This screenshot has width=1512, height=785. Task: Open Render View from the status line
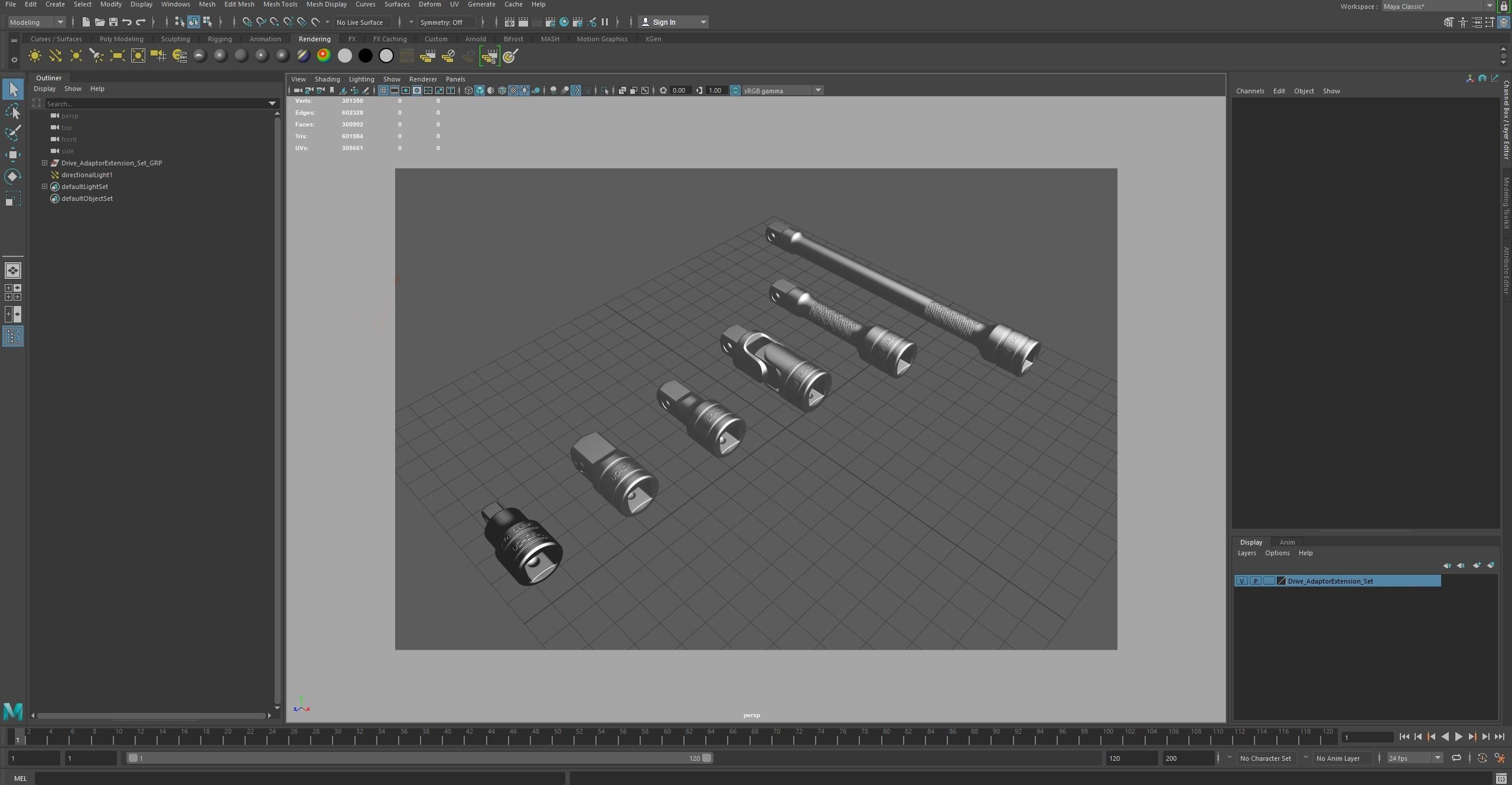coord(510,22)
